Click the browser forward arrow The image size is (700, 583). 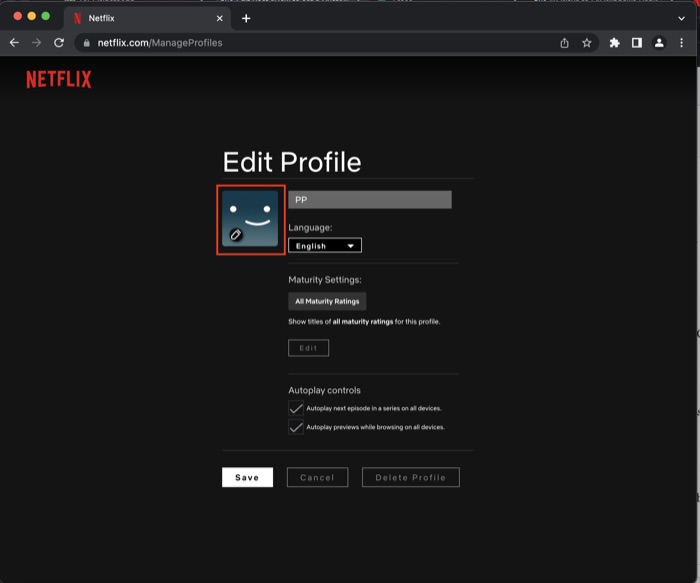click(37, 43)
